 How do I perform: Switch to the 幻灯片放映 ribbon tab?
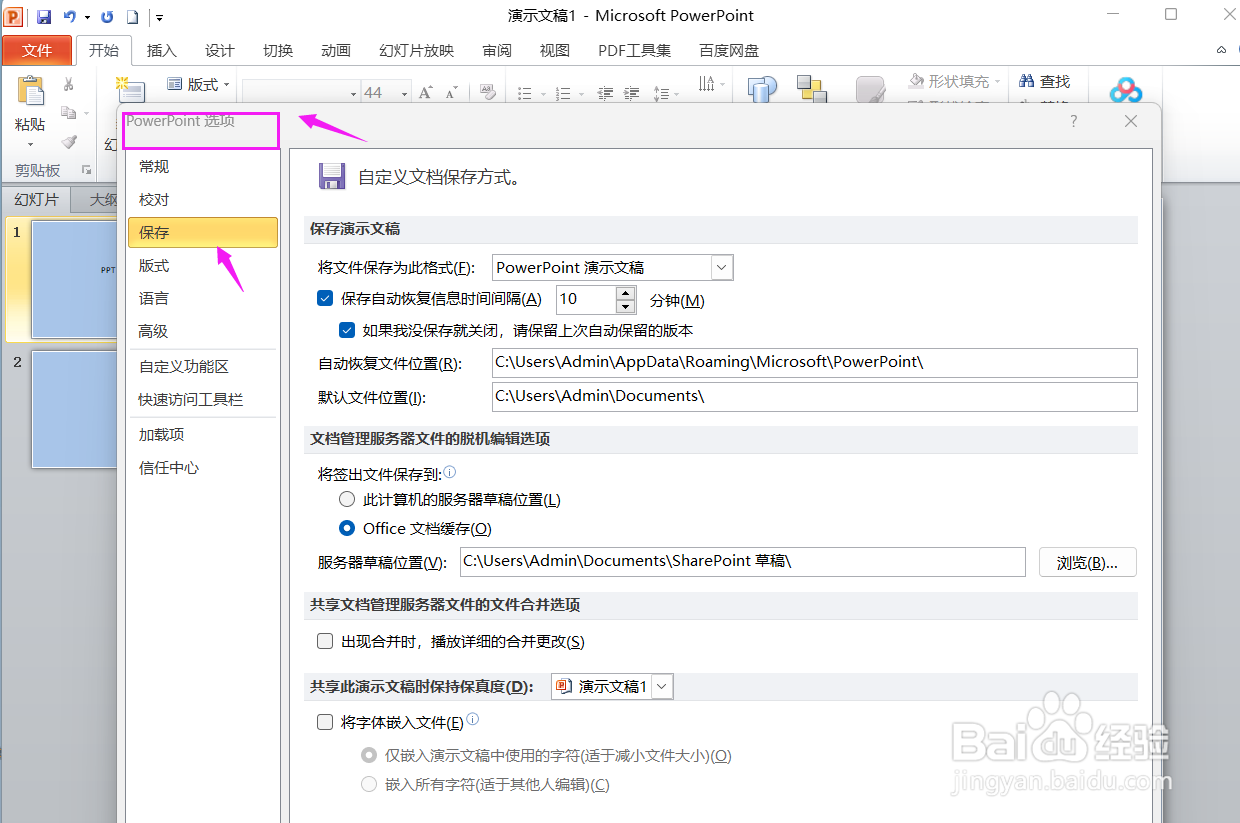point(416,51)
